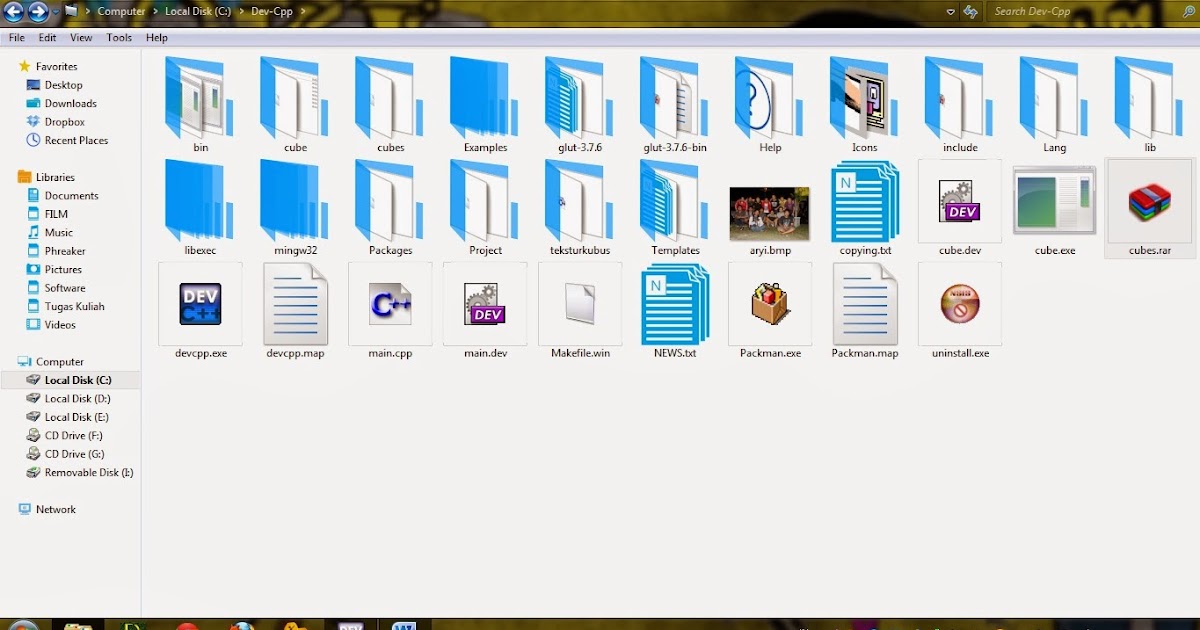Click Dev-Cpp in the address bar
Screen dimensions: 1200x630
[272, 12]
